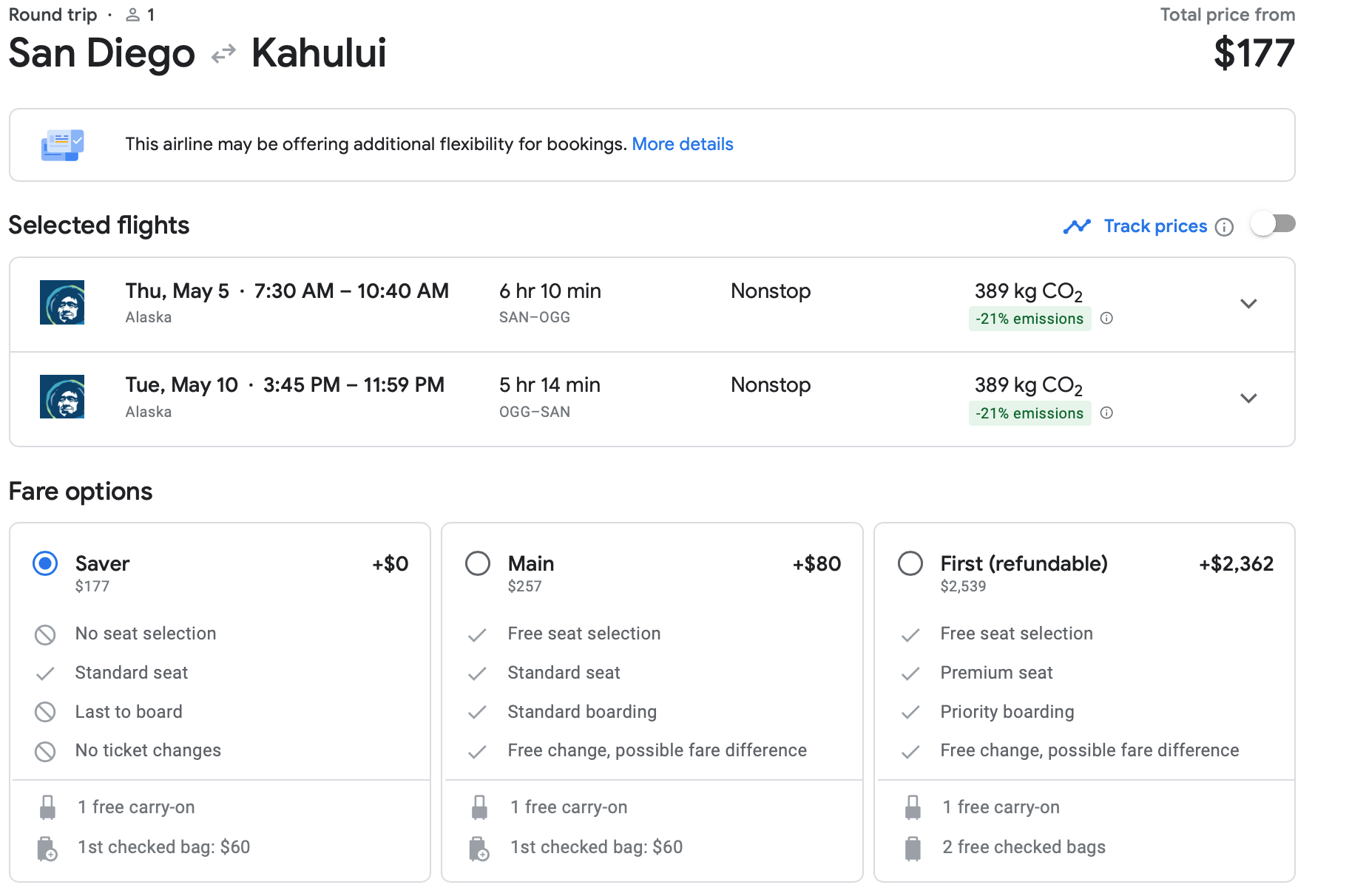The height and width of the screenshot is (896, 1349).
Task: Open emissions info for SAN–OGG flight
Action: coord(1106,319)
